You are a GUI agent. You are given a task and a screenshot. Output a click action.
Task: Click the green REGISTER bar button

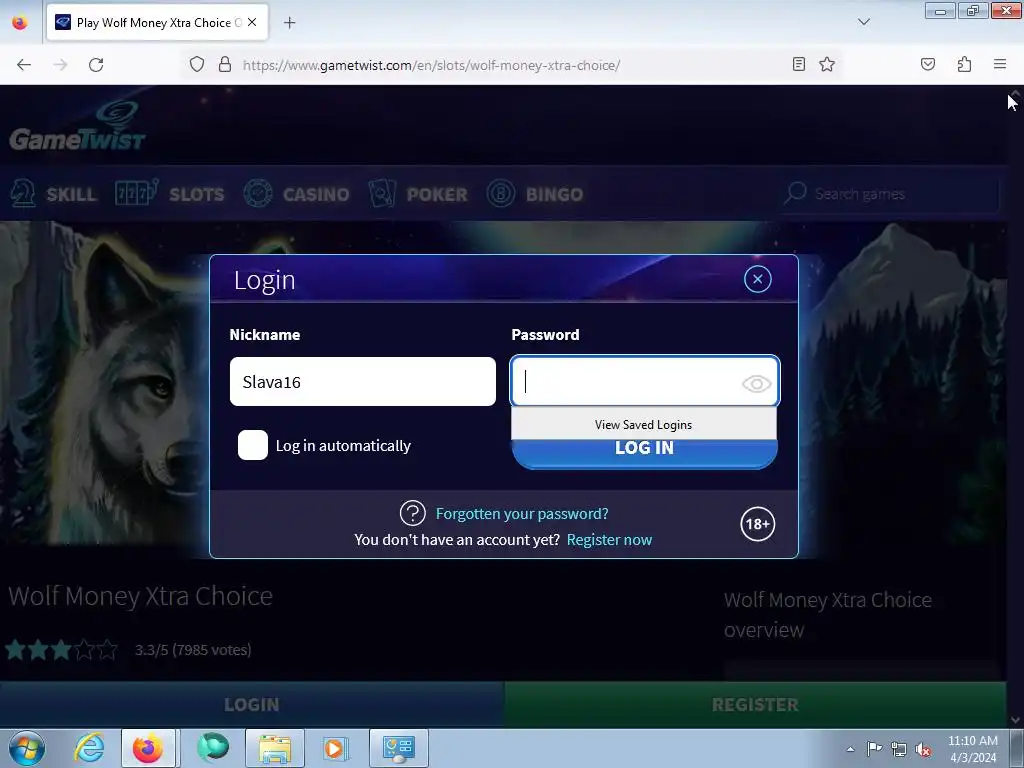(755, 705)
